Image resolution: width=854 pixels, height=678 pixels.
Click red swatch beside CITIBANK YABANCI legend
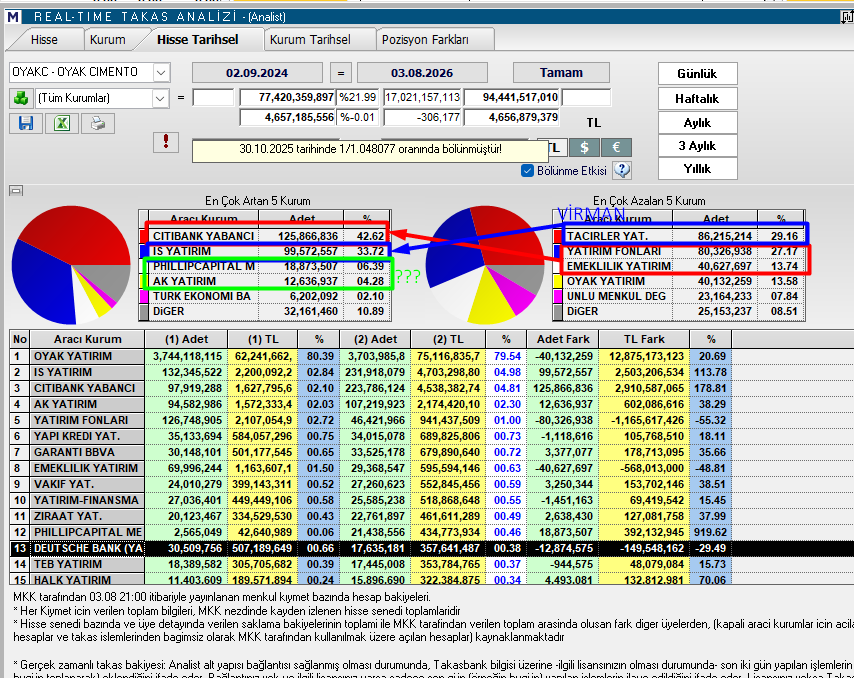click(144, 236)
